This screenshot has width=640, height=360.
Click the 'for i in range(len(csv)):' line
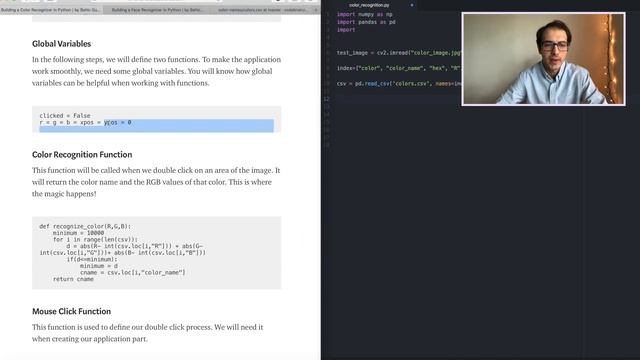(96, 239)
